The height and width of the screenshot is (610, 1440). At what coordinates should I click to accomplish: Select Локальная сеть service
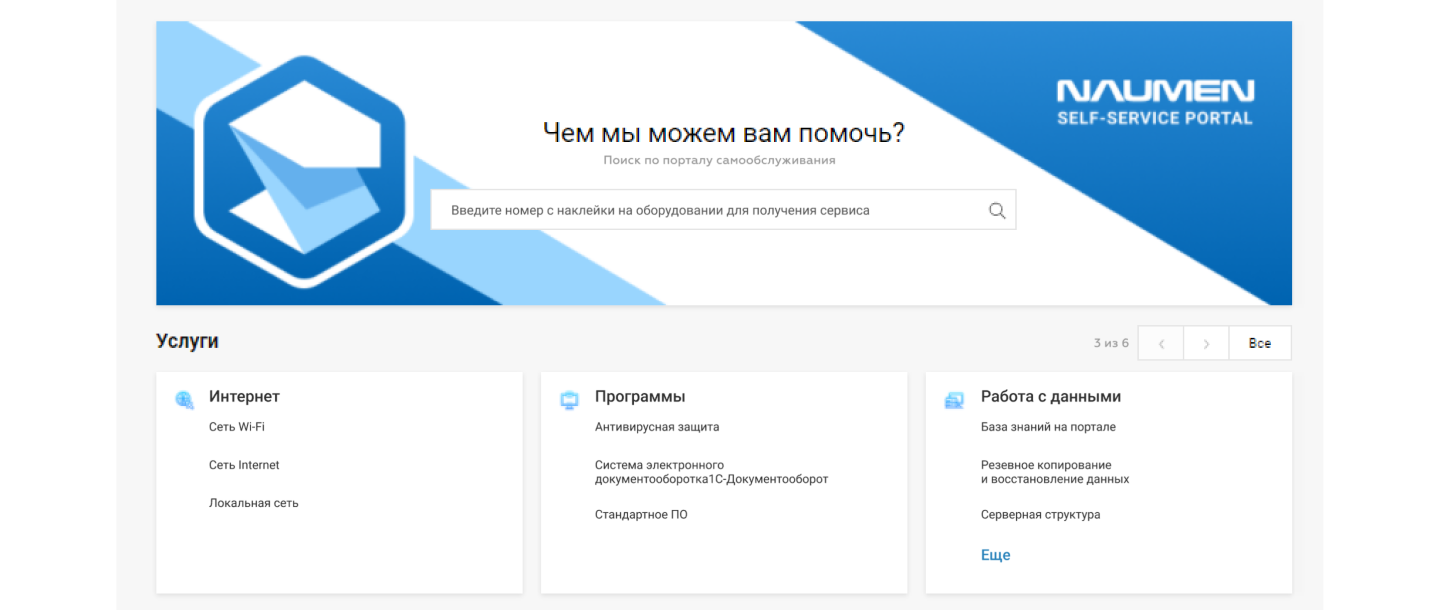(x=254, y=503)
